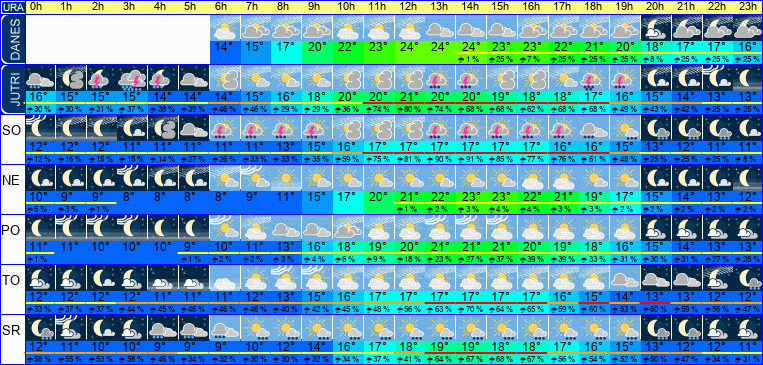This screenshot has width=763, height=365.
Task: Click the URA header label
Action: click(12, 7)
